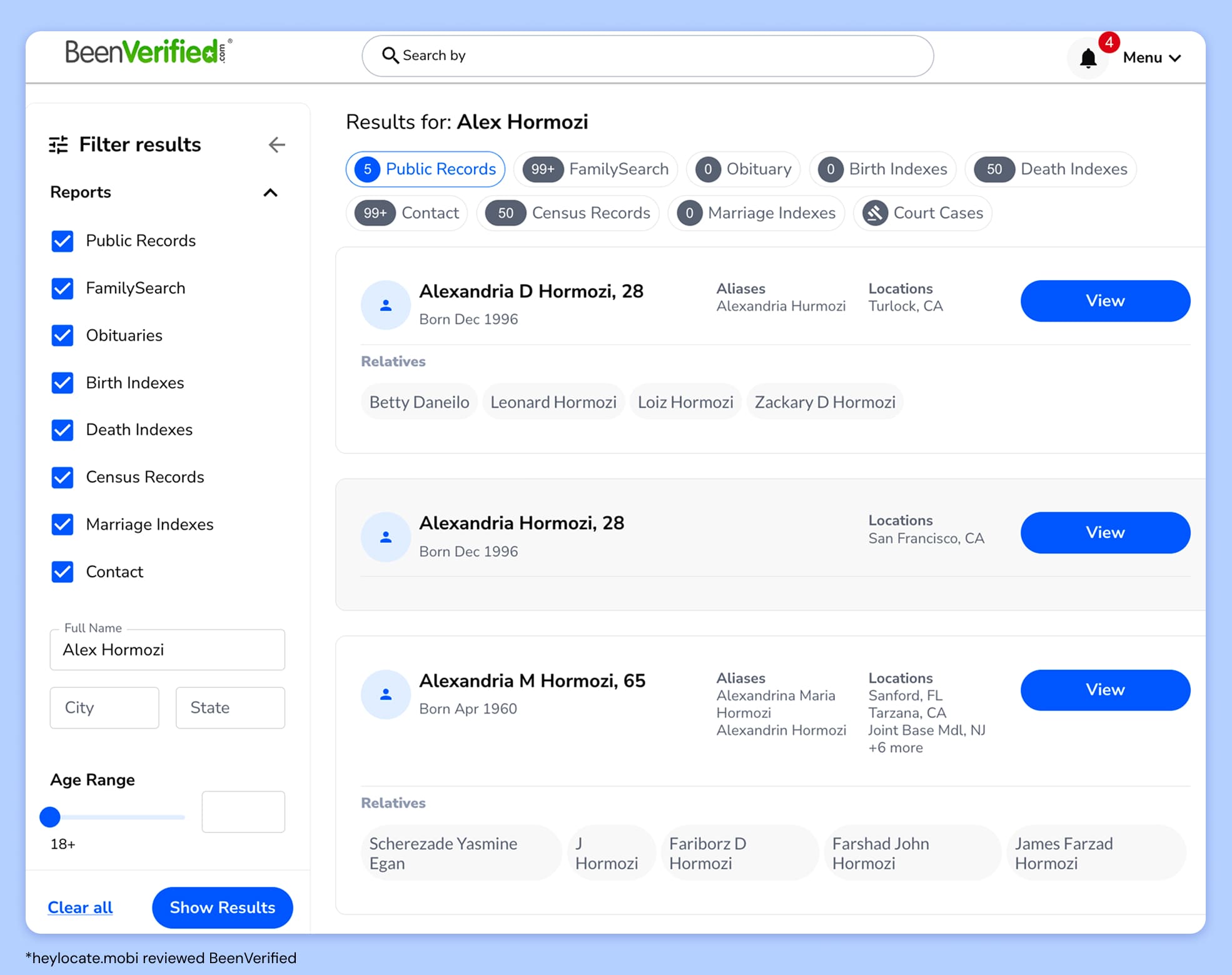1232x975 pixels.
Task: Click the red notification count badge
Action: [x=1109, y=43]
